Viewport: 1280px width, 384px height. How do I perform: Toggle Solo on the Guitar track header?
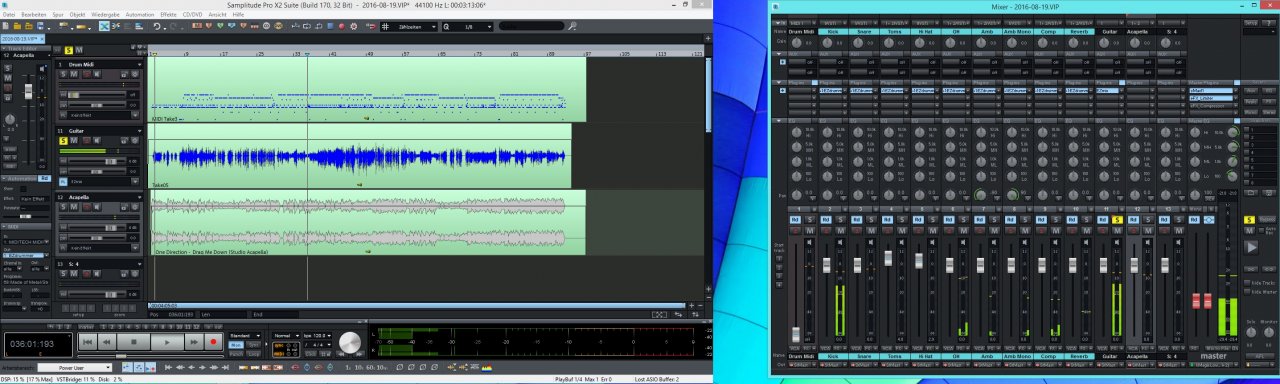point(63,140)
